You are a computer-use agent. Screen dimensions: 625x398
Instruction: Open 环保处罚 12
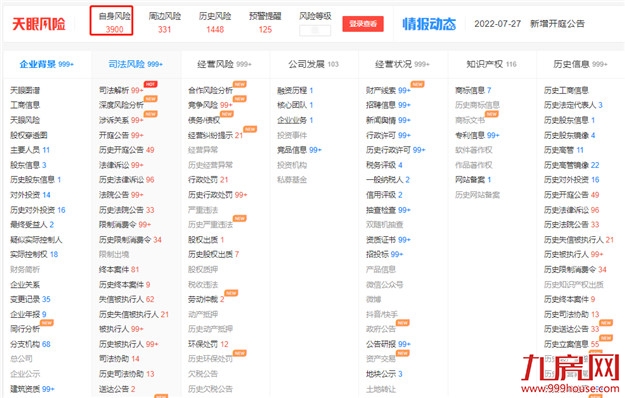[208, 344]
